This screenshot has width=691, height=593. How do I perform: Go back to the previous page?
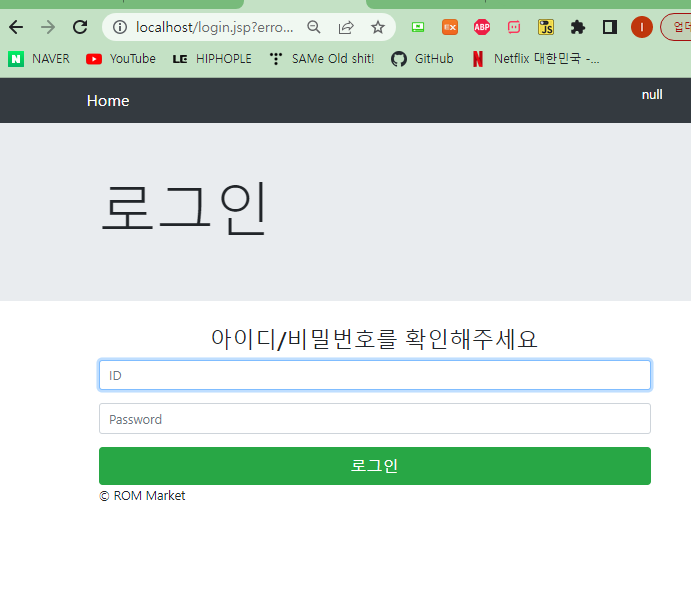point(16,27)
